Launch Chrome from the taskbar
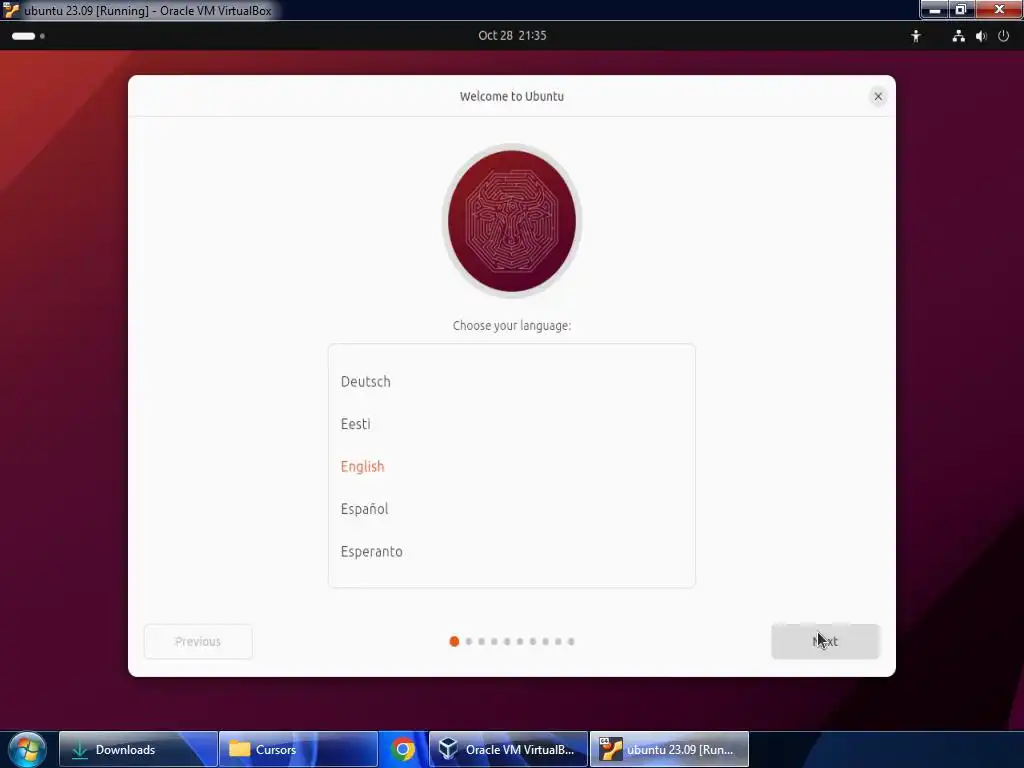This screenshot has height=768, width=1024. coord(403,750)
